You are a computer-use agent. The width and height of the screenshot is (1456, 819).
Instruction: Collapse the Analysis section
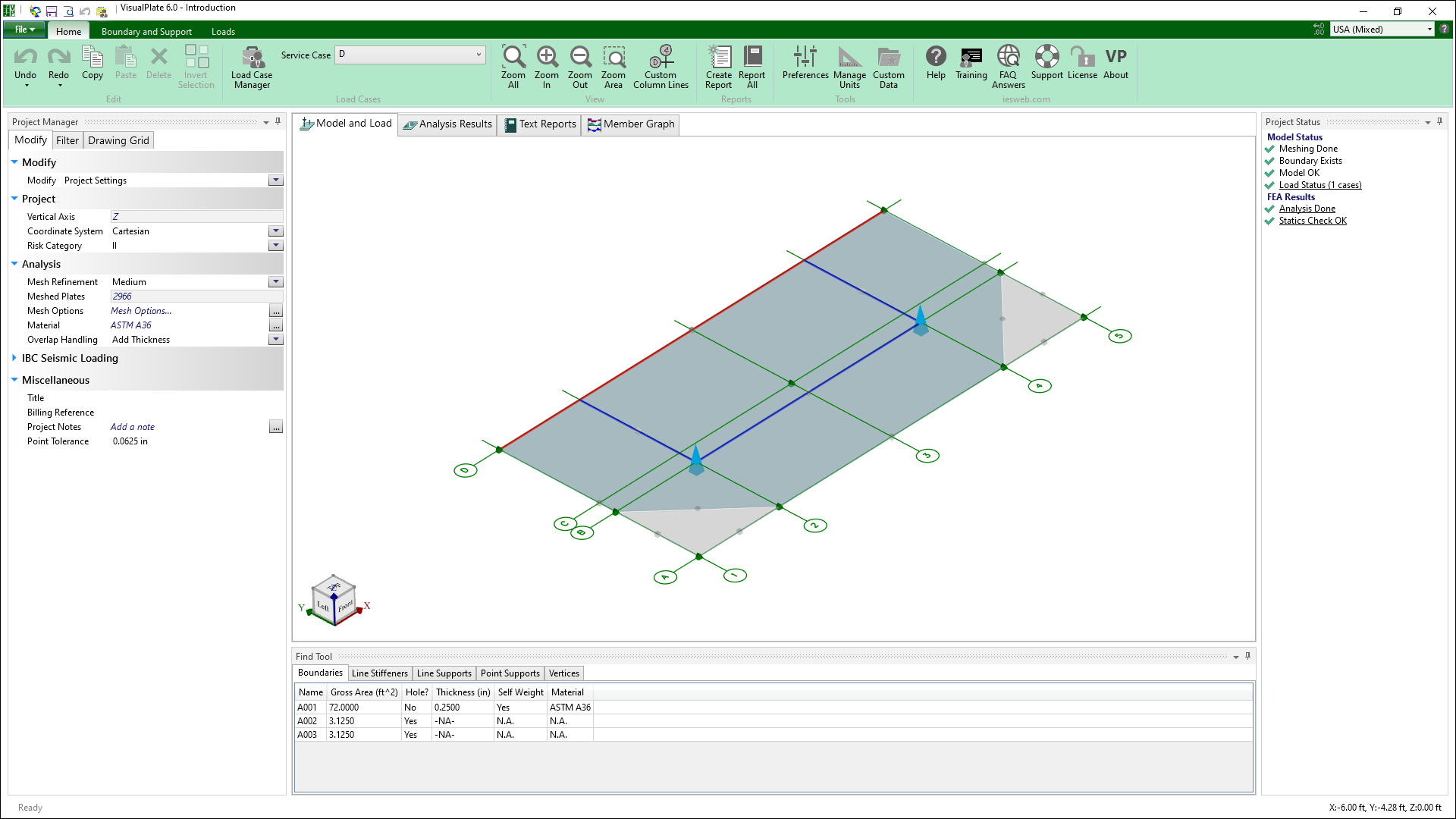(x=14, y=264)
